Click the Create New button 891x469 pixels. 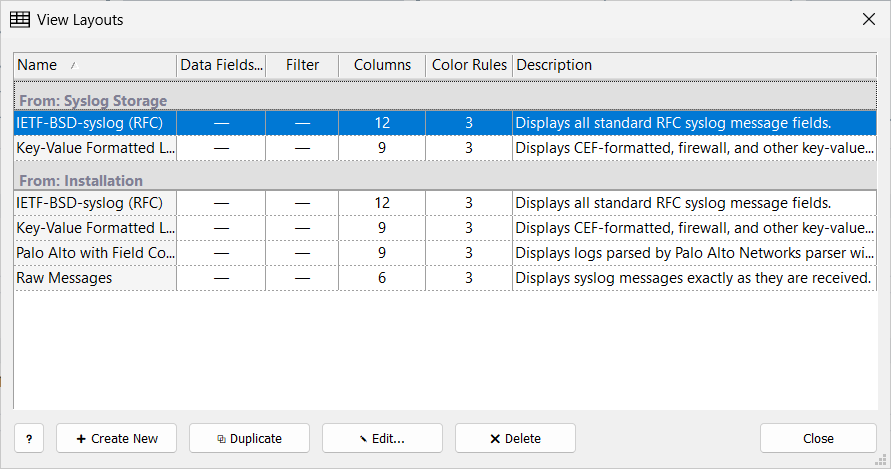point(116,438)
